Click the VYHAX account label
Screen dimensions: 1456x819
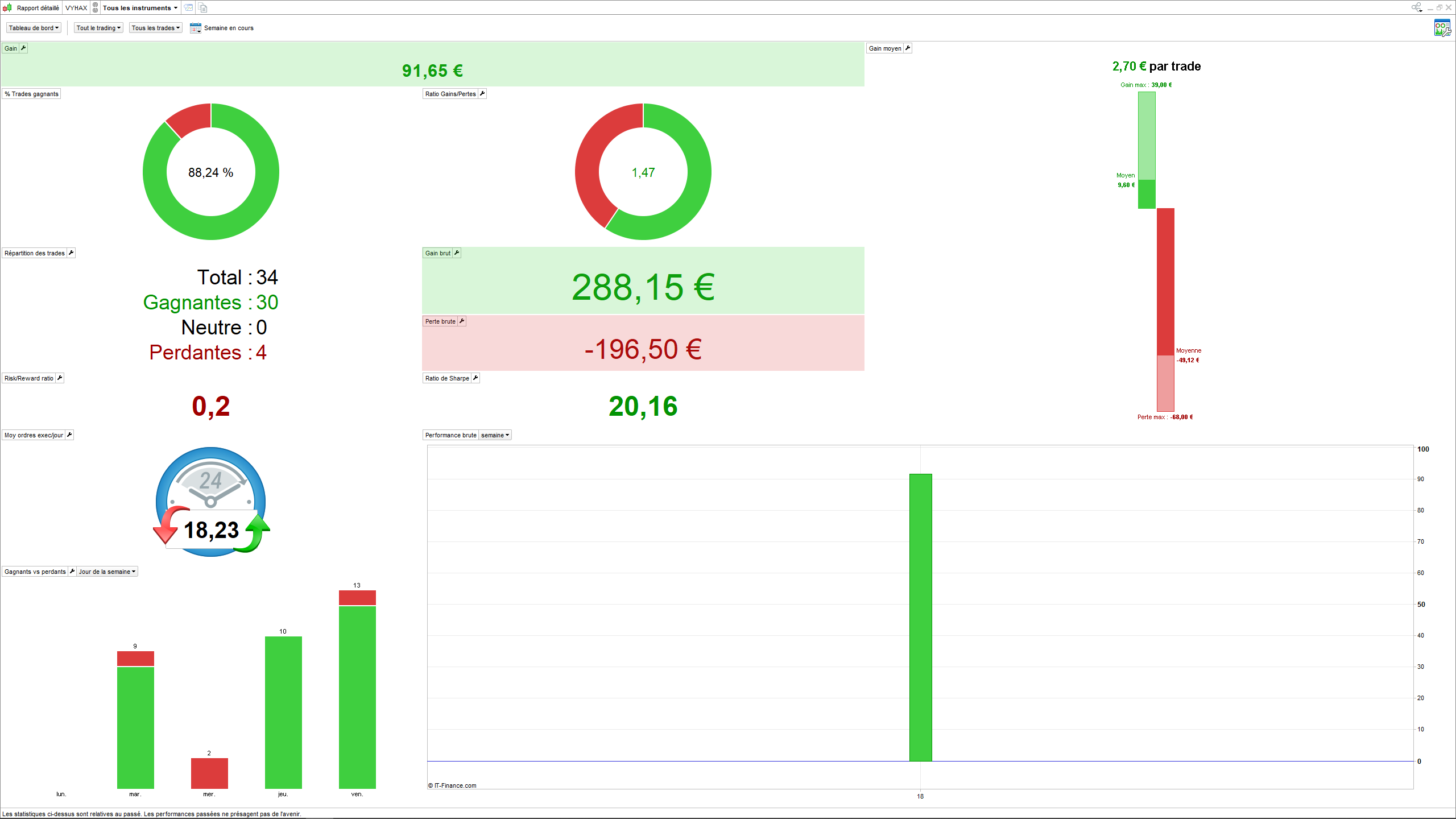click(x=76, y=8)
